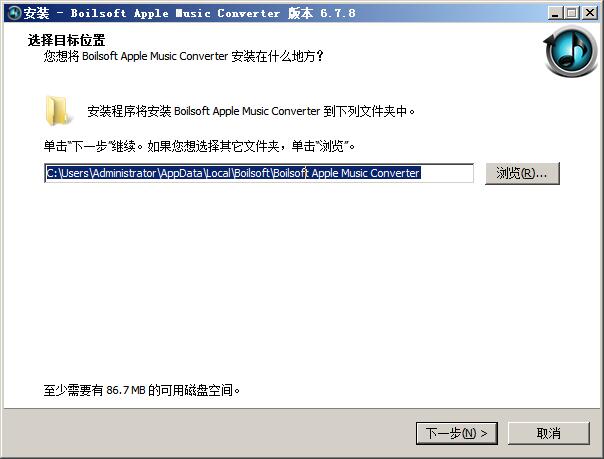Click the Cancel (取消) button
This screenshot has width=604, height=459.
click(x=549, y=433)
